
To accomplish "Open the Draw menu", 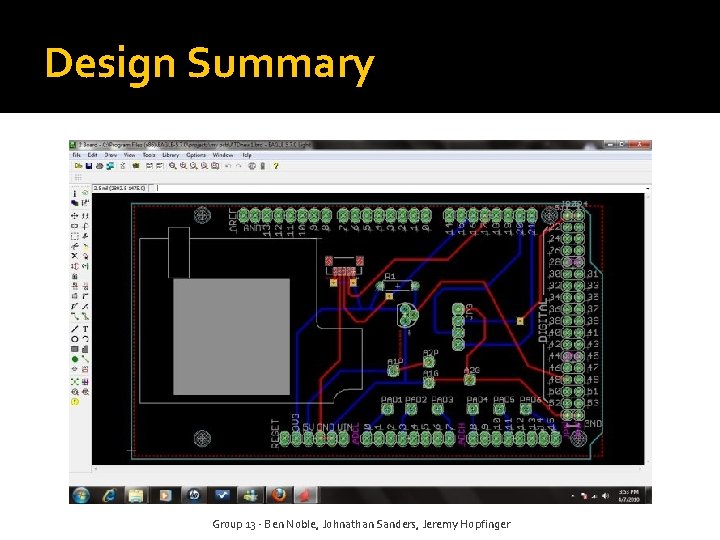I will 111,155.
